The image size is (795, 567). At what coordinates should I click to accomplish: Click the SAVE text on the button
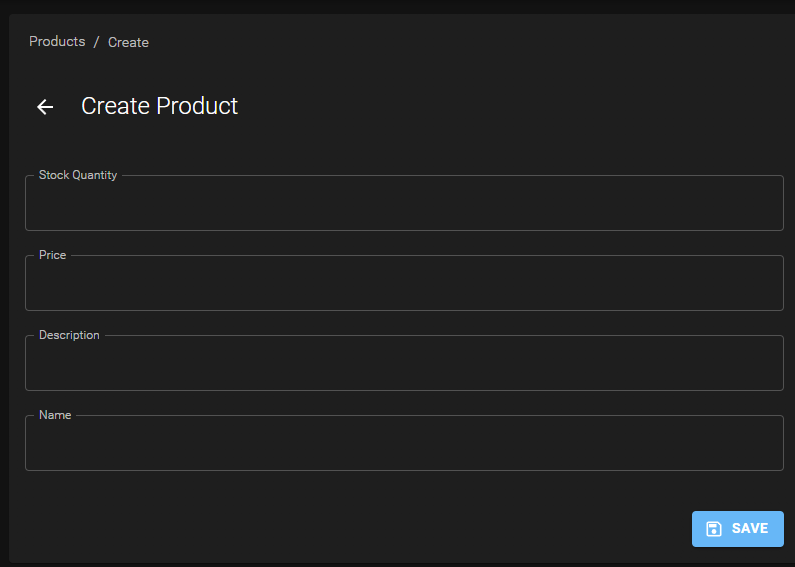point(750,529)
